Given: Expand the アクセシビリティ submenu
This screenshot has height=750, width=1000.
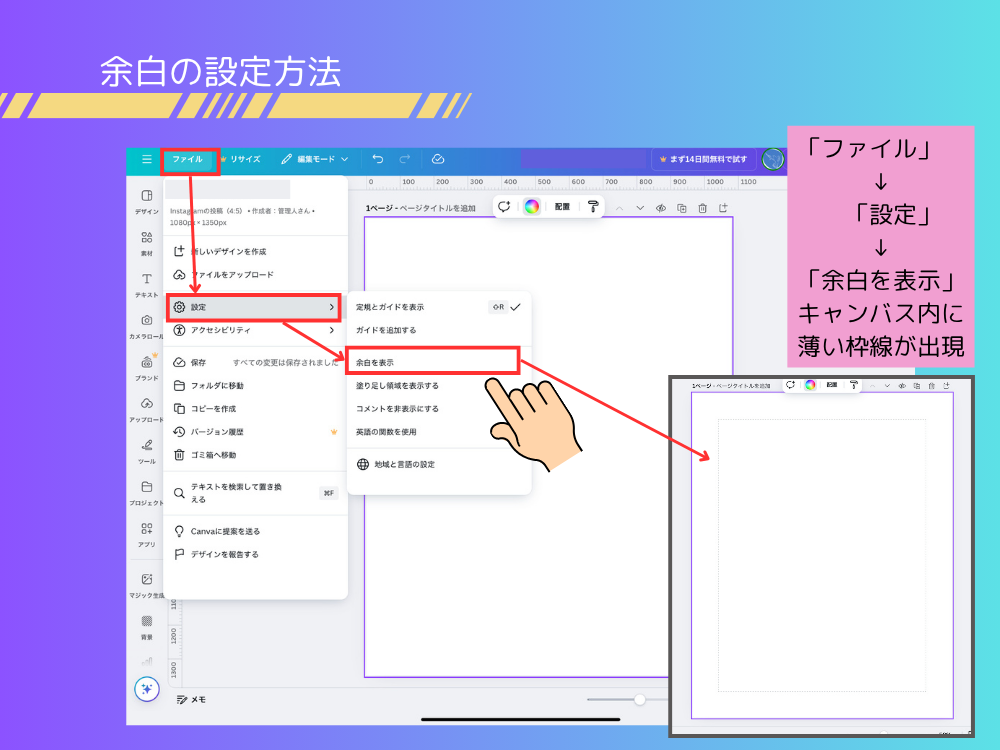Looking at the screenshot, I should click(x=255, y=330).
